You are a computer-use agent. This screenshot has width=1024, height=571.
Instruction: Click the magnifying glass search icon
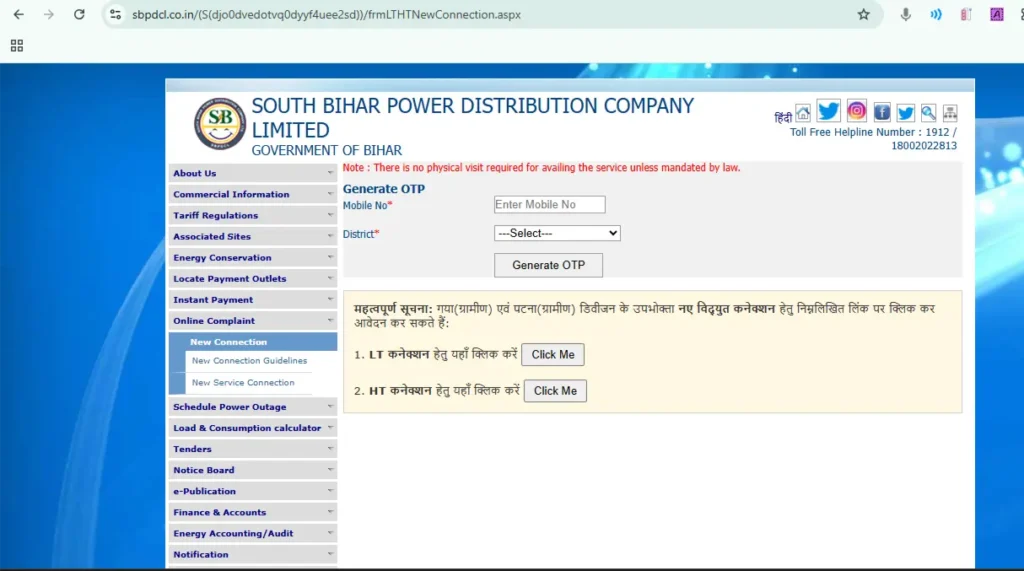(x=929, y=113)
